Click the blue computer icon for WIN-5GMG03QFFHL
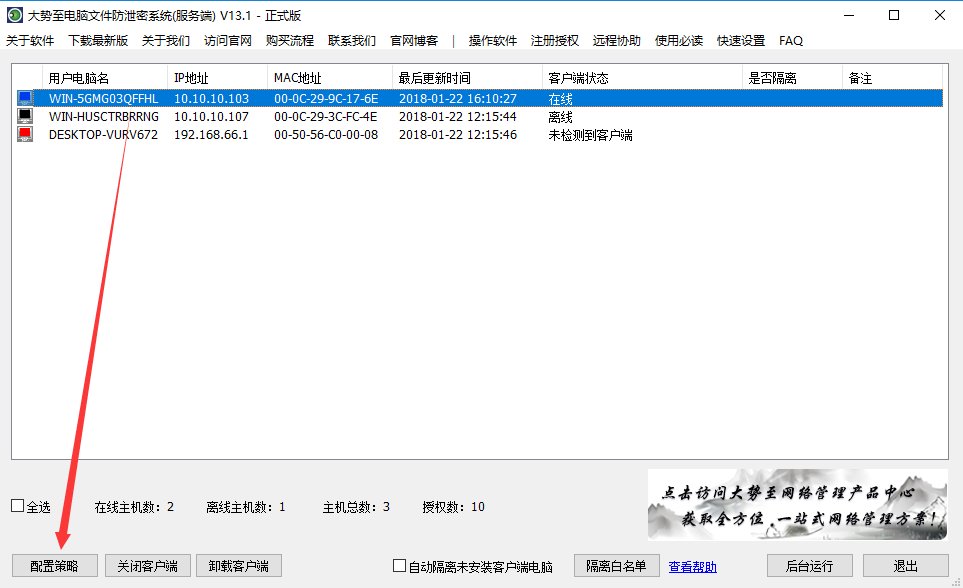This screenshot has width=963, height=588. 25,98
